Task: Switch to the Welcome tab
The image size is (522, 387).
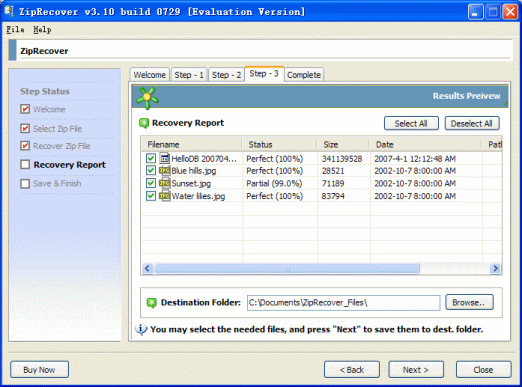Action: pyautogui.click(x=150, y=75)
